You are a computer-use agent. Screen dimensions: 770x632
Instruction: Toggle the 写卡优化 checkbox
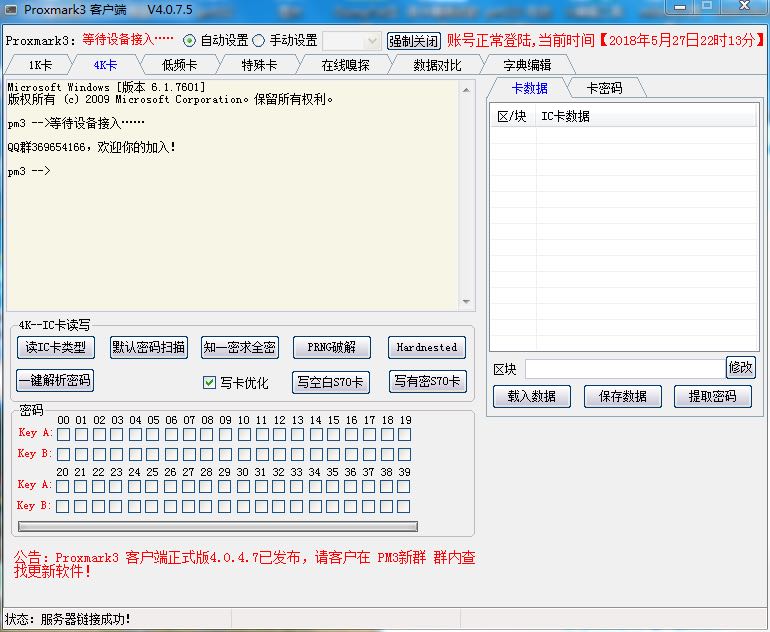209,383
